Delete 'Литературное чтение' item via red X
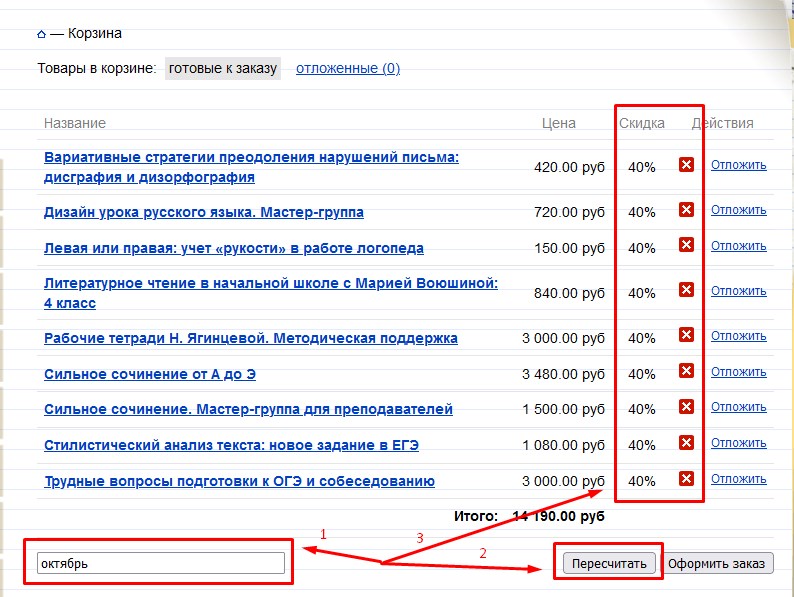This screenshot has width=794, height=597. [x=686, y=290]
